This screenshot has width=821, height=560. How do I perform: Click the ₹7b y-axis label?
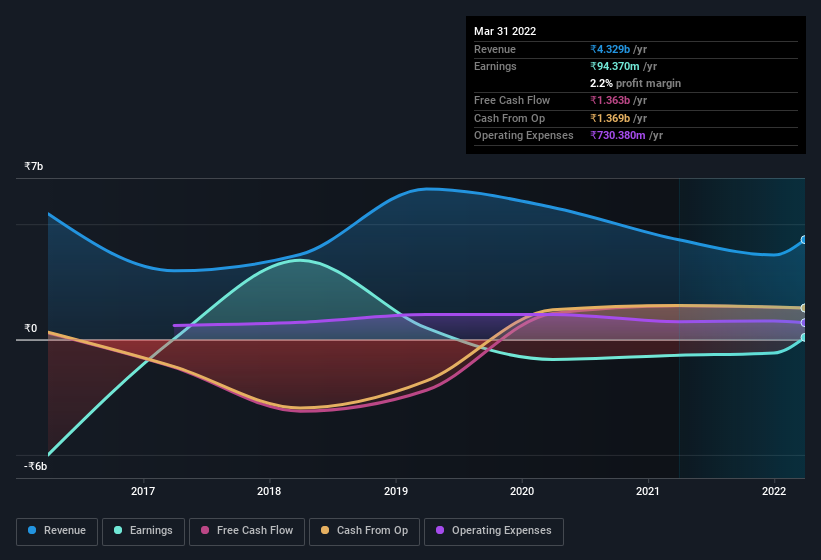pyautogui.click(x=34, y=166)
